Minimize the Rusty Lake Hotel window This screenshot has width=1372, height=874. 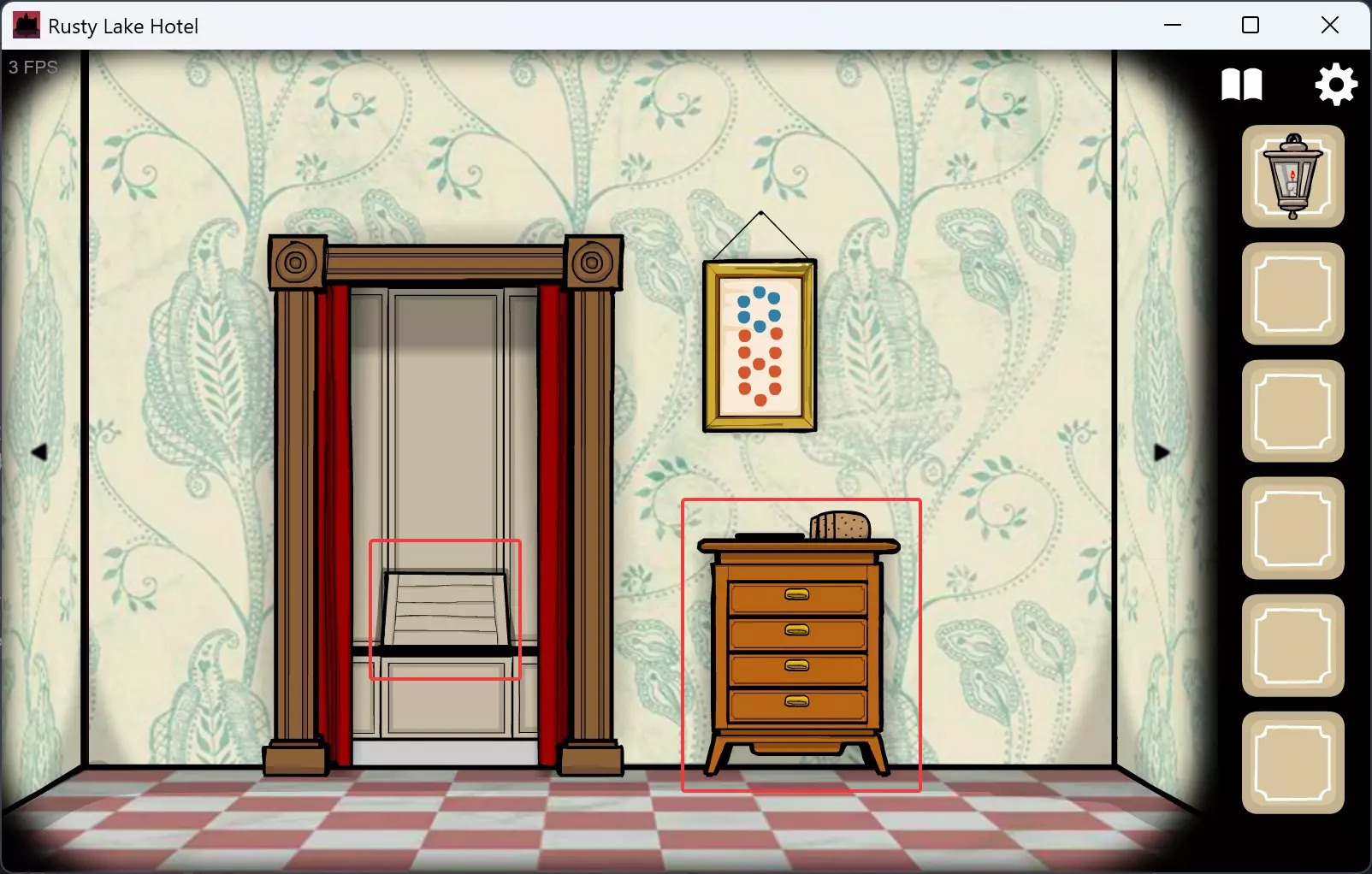[x=1173, y=26]
